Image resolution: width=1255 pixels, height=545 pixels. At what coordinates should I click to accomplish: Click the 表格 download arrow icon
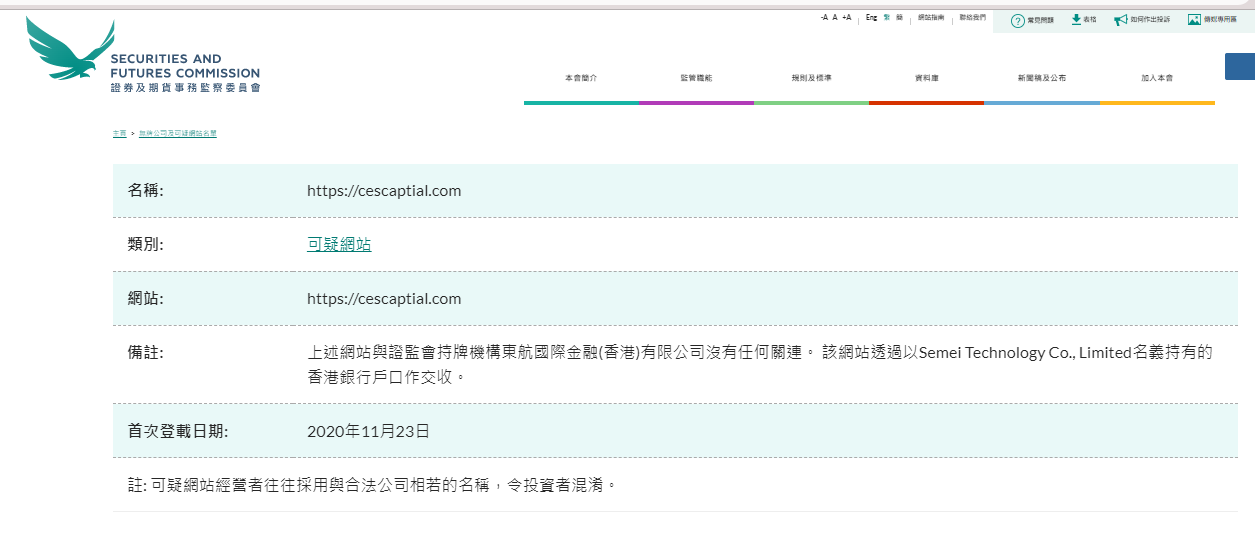pyautogui.click(x=1076, y=19)
